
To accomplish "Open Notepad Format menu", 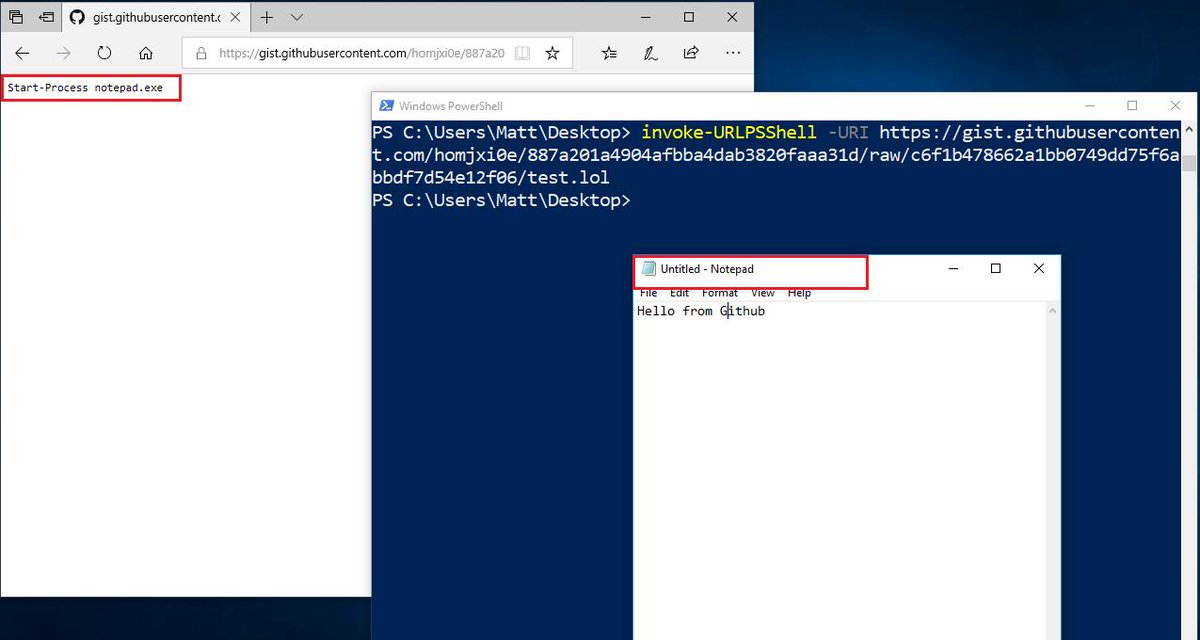I will [x=719, y=293].
